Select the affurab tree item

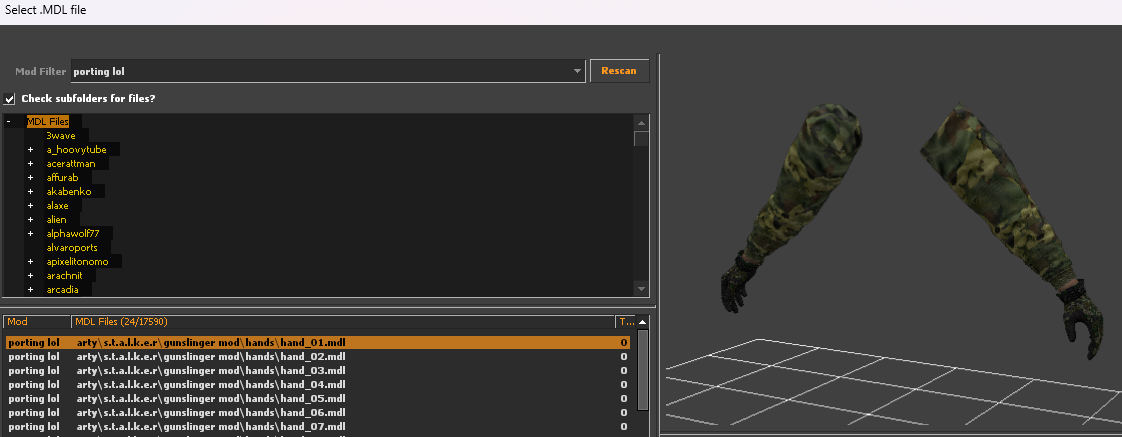click(62, 177)
